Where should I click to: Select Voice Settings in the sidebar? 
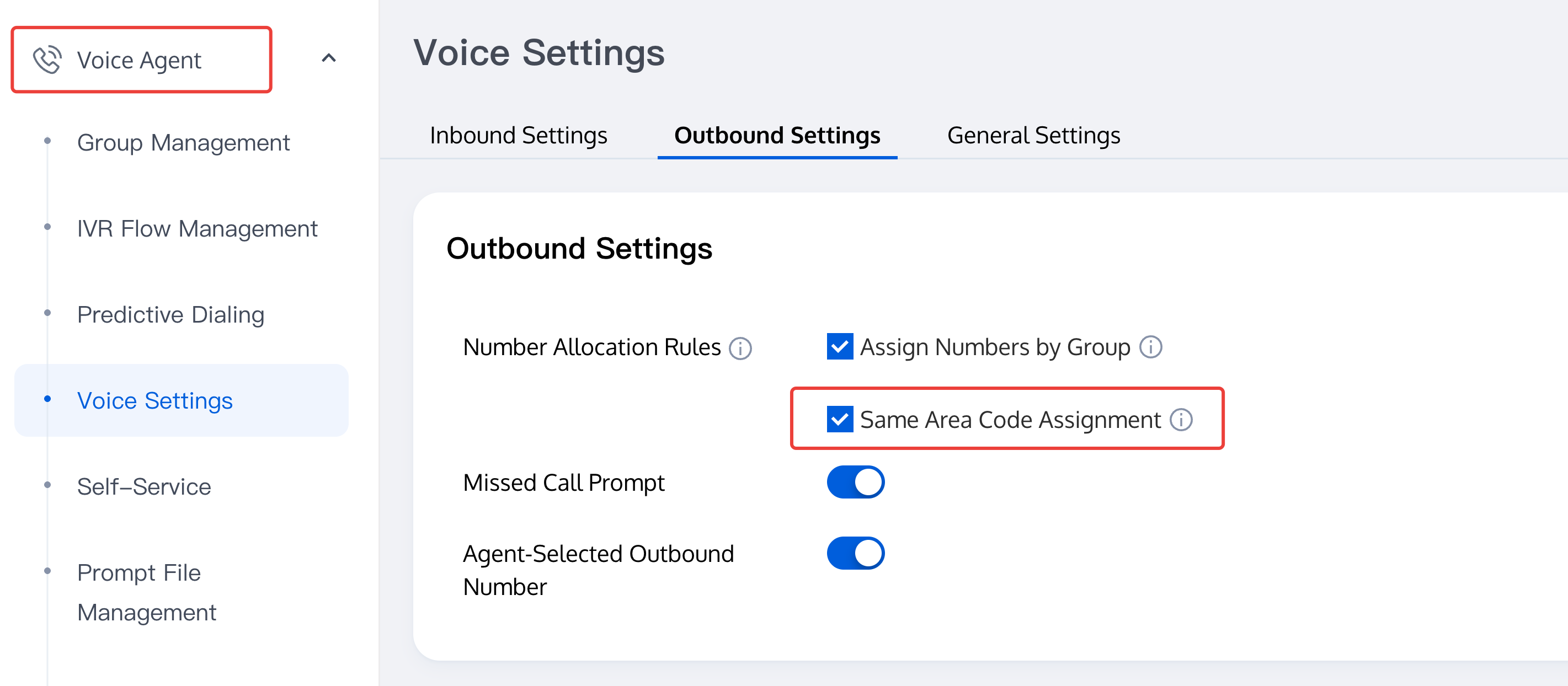(154, 401)
